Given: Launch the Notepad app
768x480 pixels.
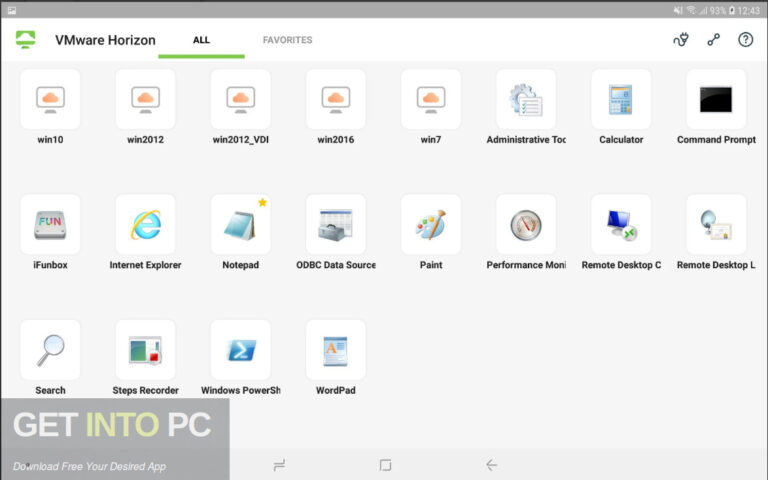Looking at the screenshot, I should [240, 225].
